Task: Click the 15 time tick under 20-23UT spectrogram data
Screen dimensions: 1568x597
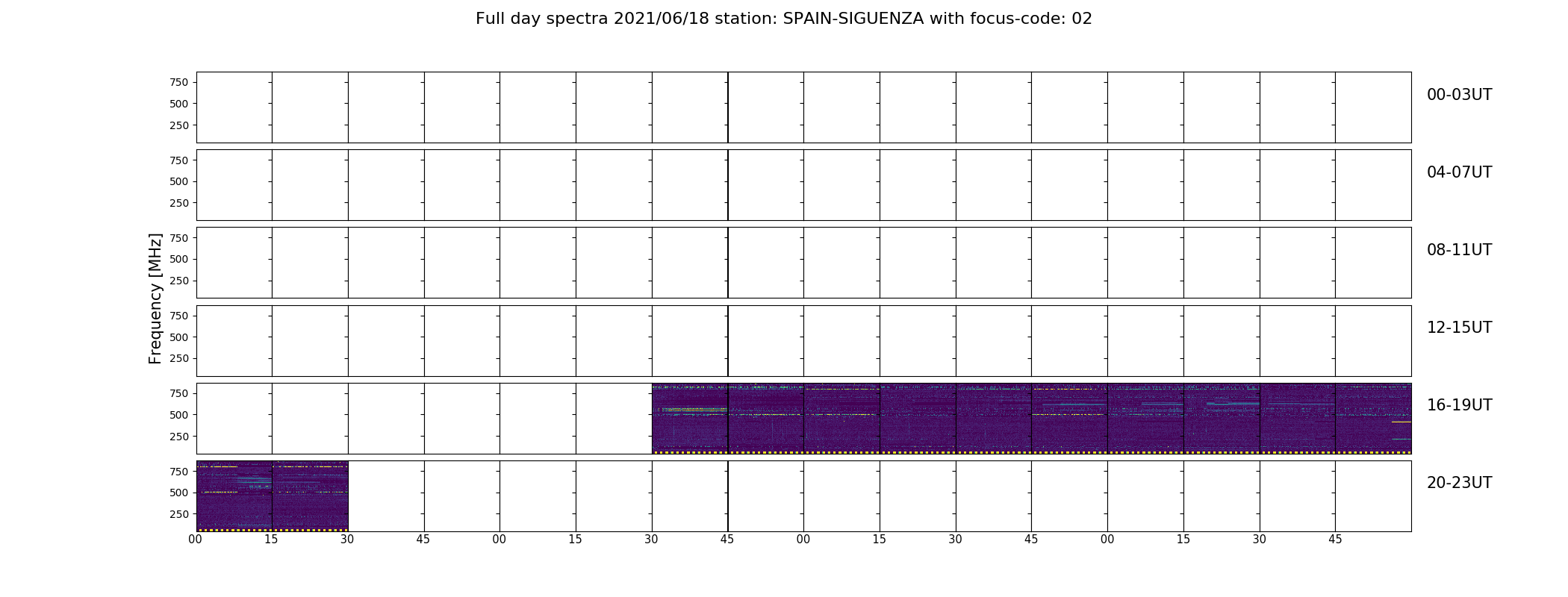Action: click(x=271, y=540)
